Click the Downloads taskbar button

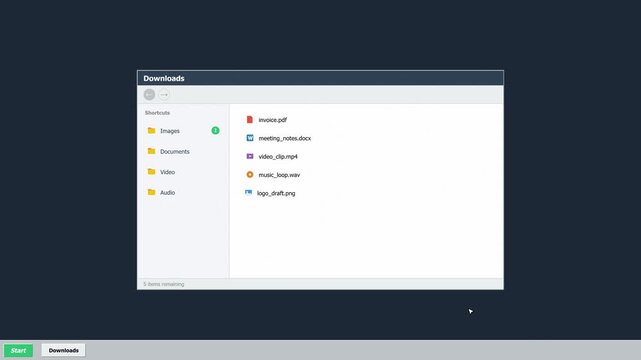click(63, 350)
